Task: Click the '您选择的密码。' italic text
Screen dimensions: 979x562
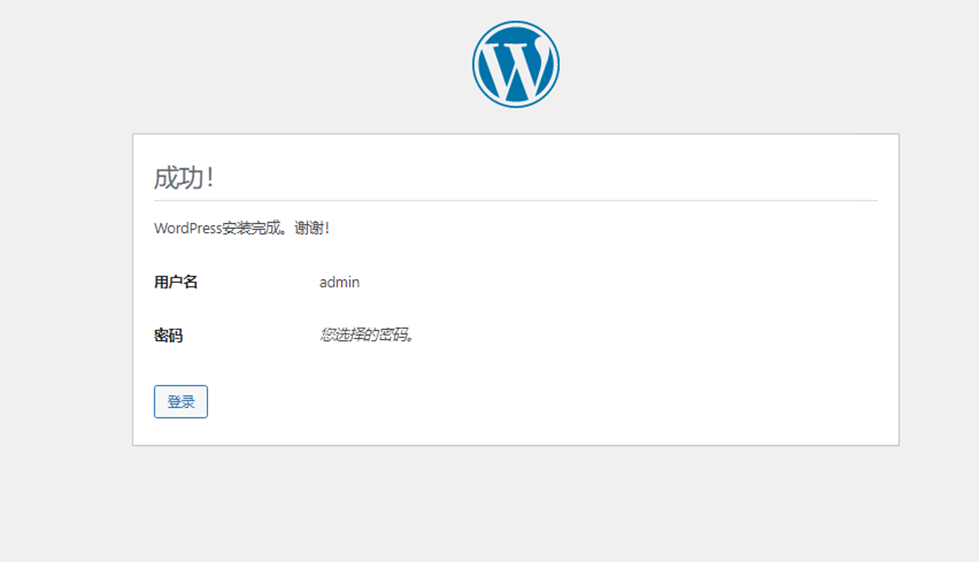Action: [367, 335]
